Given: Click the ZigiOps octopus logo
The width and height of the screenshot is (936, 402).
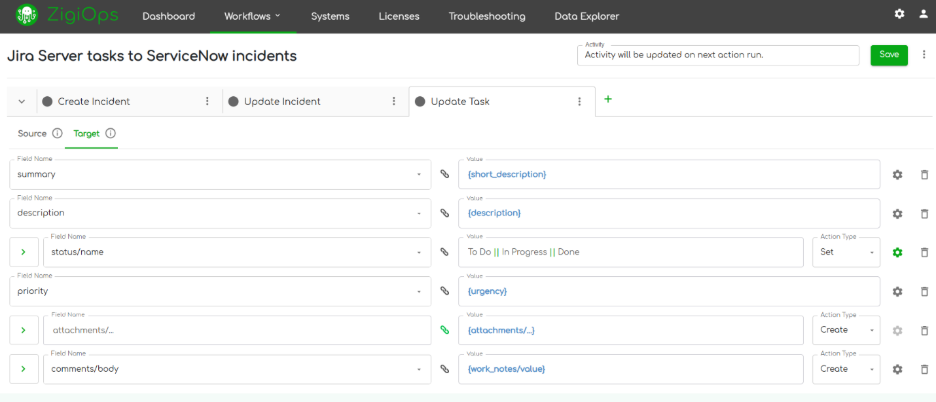Looking at the screenshot, I should 26,15.
